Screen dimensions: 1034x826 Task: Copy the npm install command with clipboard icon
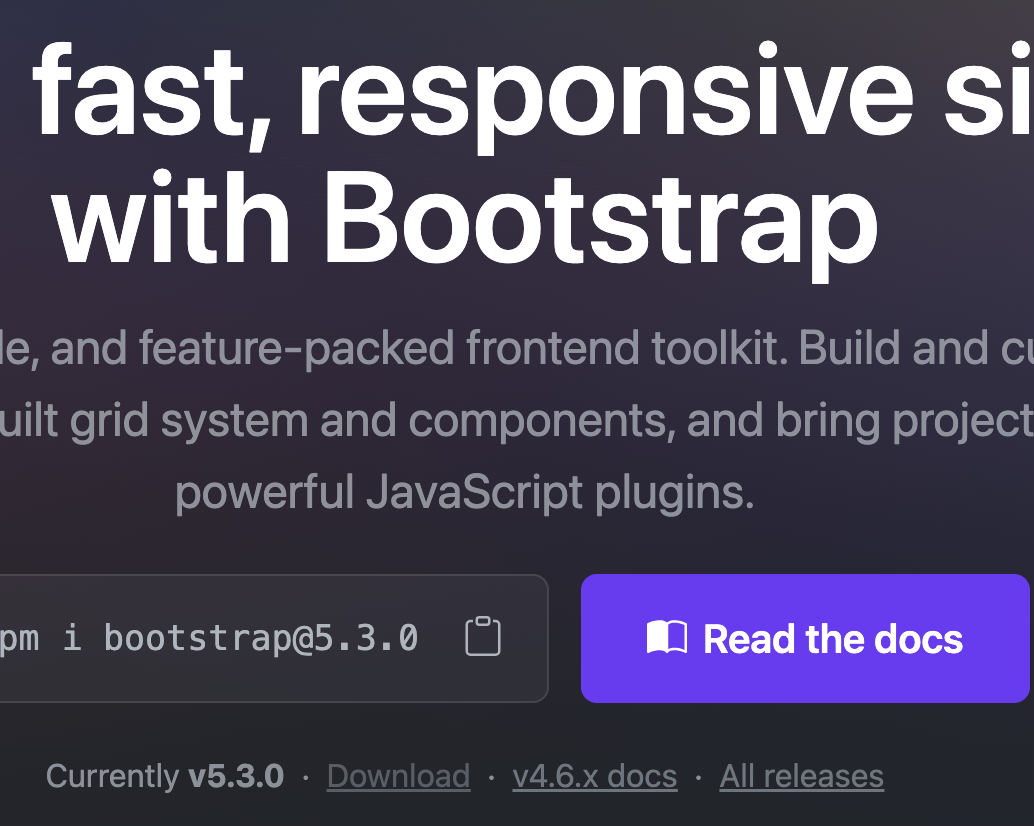click(483, 637)
